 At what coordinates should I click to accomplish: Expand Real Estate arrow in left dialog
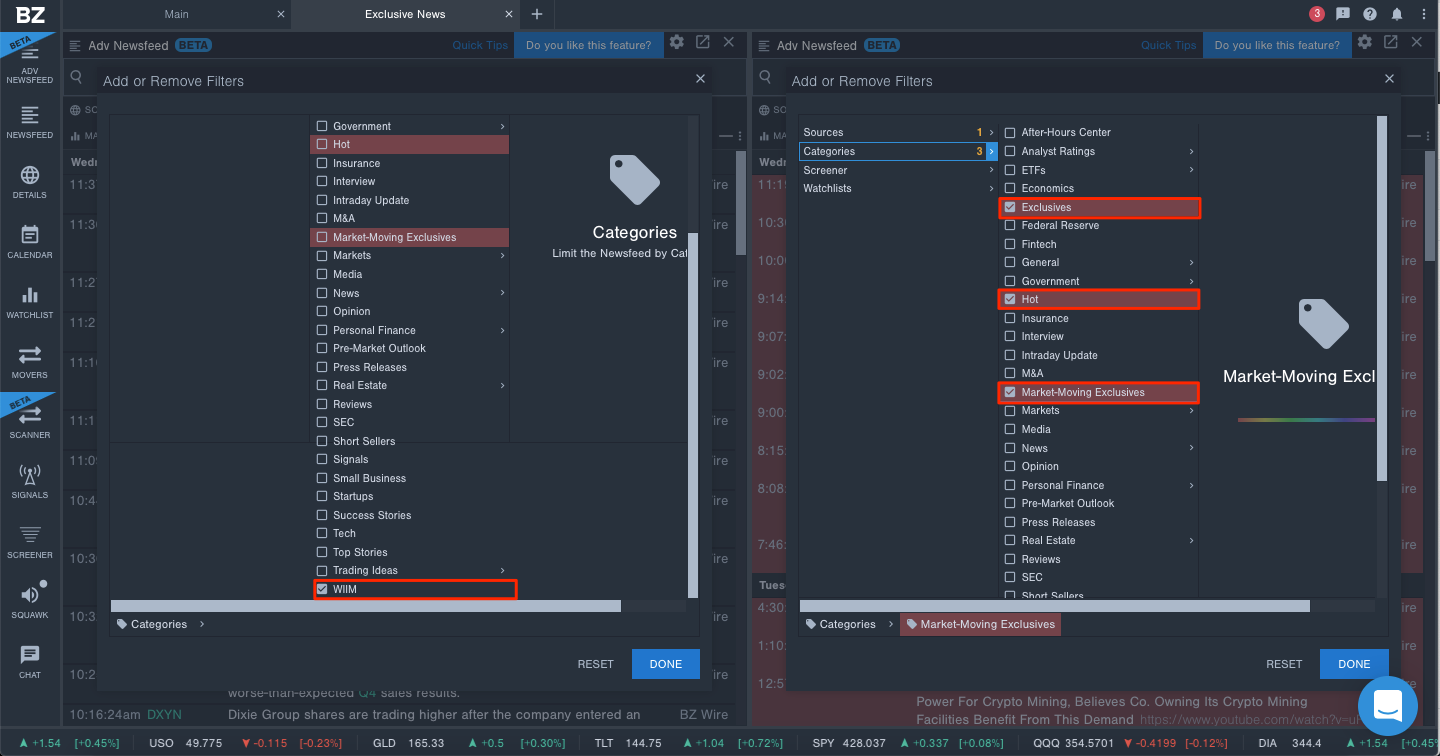503,385
